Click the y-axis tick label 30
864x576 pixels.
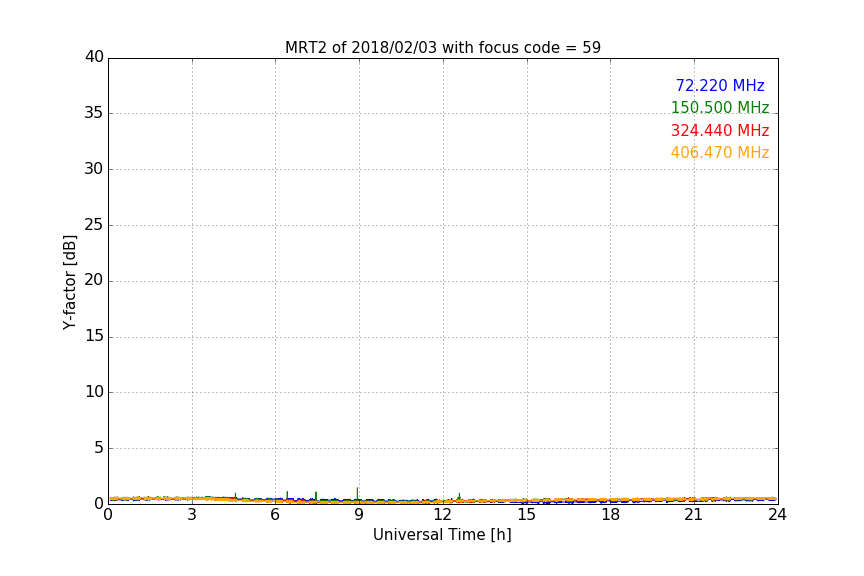[94, 169]
